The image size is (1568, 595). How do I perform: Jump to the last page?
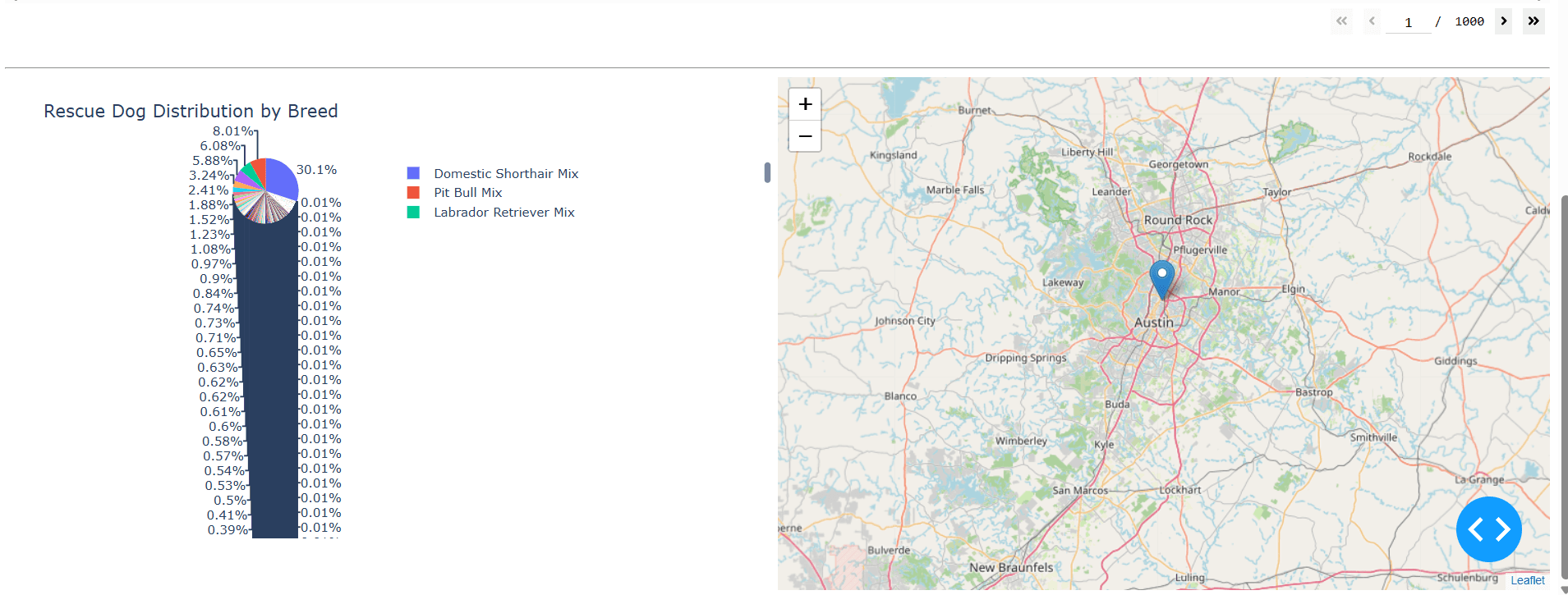[1534, 21]
